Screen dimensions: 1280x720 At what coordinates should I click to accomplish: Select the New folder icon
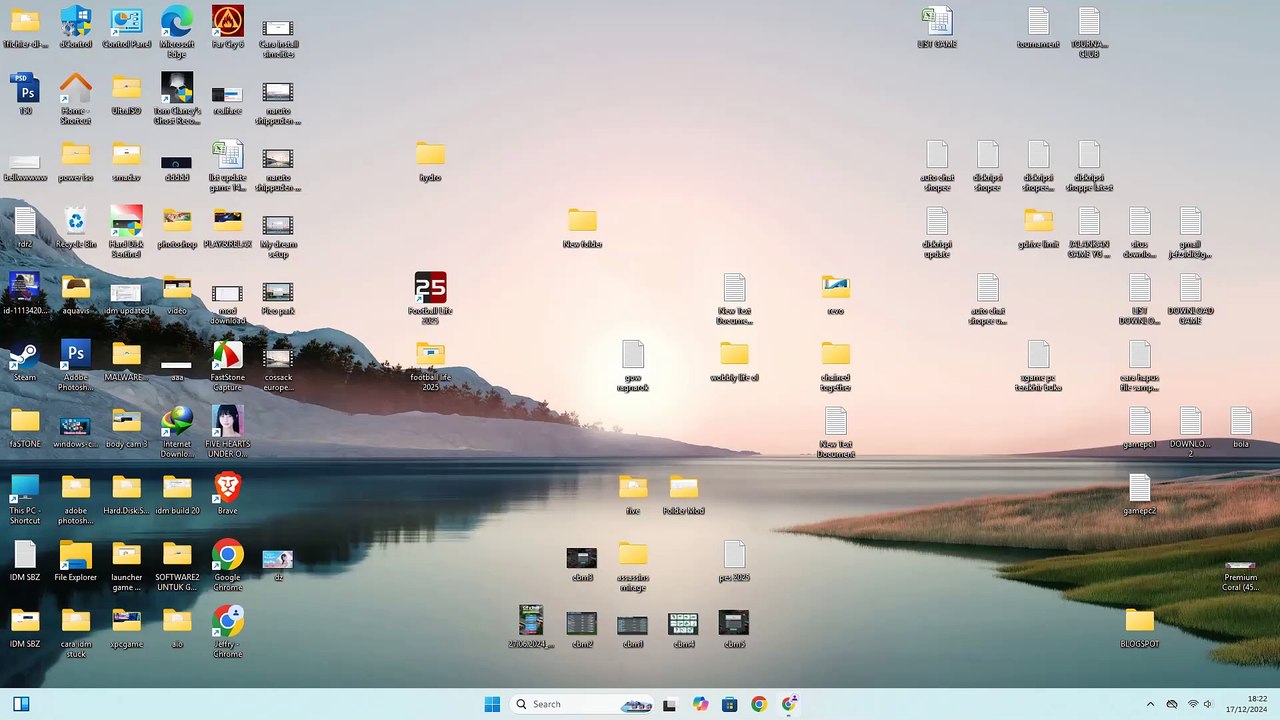[x=583, y=227]
